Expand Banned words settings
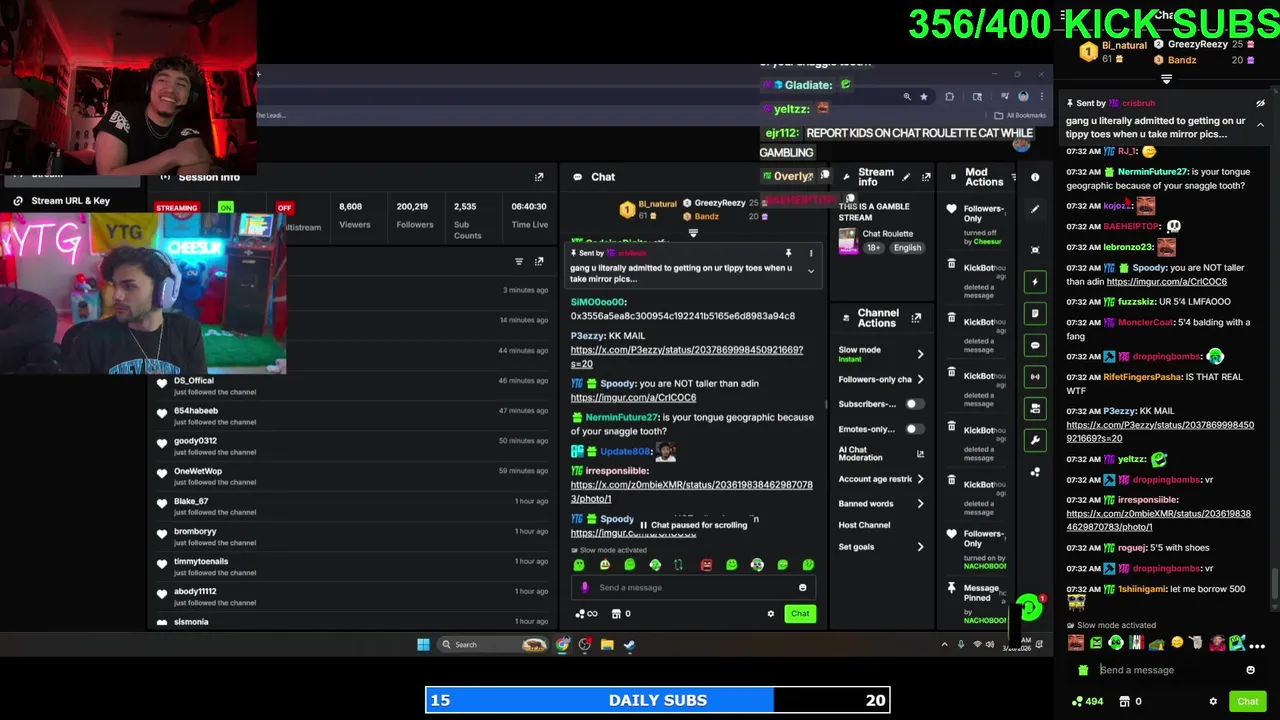 click(x=920, y=504)
